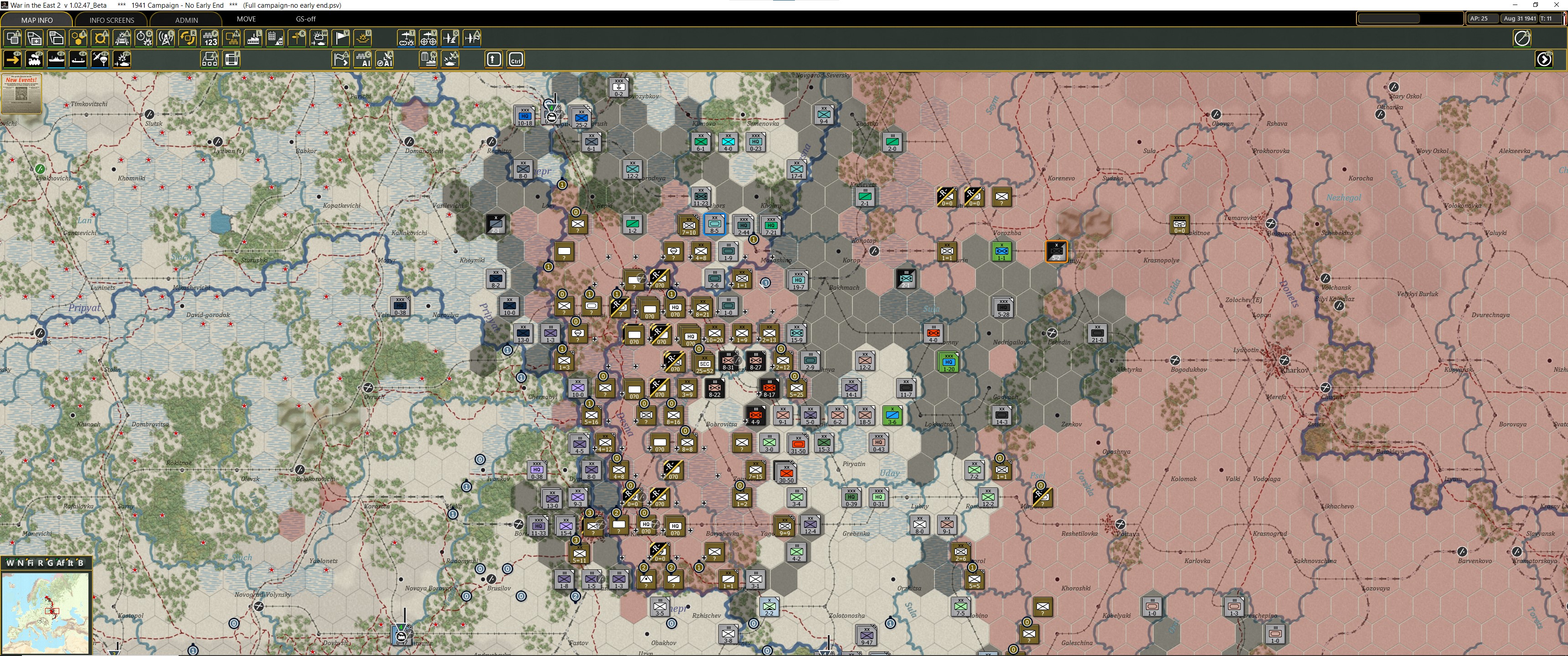Click the ground units AI assist icon
The height and width of the screenshot is (656, 1568).
(x=363, y=59)
